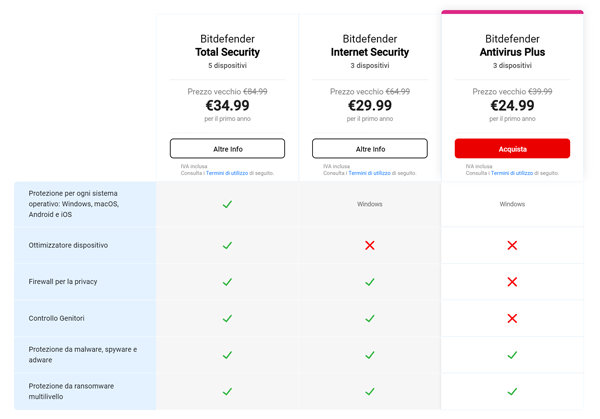This screenshot has height=419, width=600.
Task: Click green checkmark for Total Security Ottimizzatore dispositivo
Action: pos(227,245)
